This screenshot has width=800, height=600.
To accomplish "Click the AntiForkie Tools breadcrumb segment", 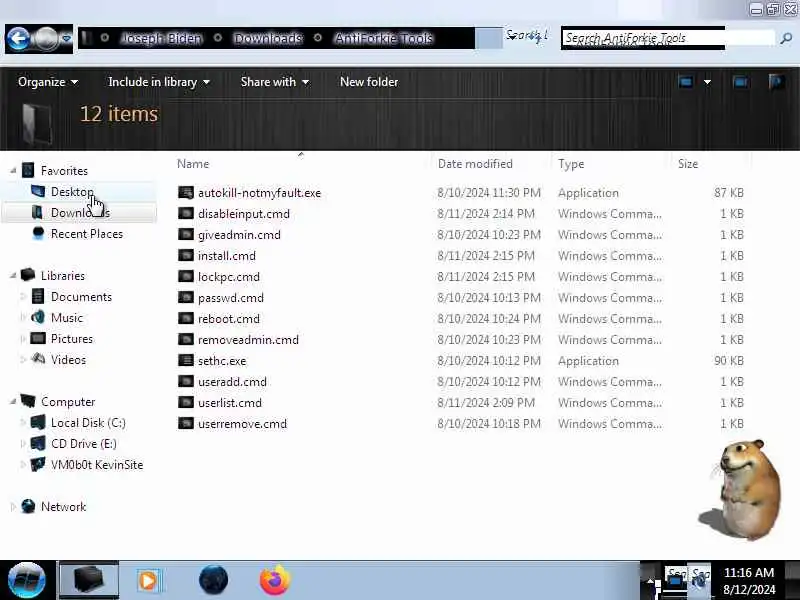I will click(x=384, y=38).
